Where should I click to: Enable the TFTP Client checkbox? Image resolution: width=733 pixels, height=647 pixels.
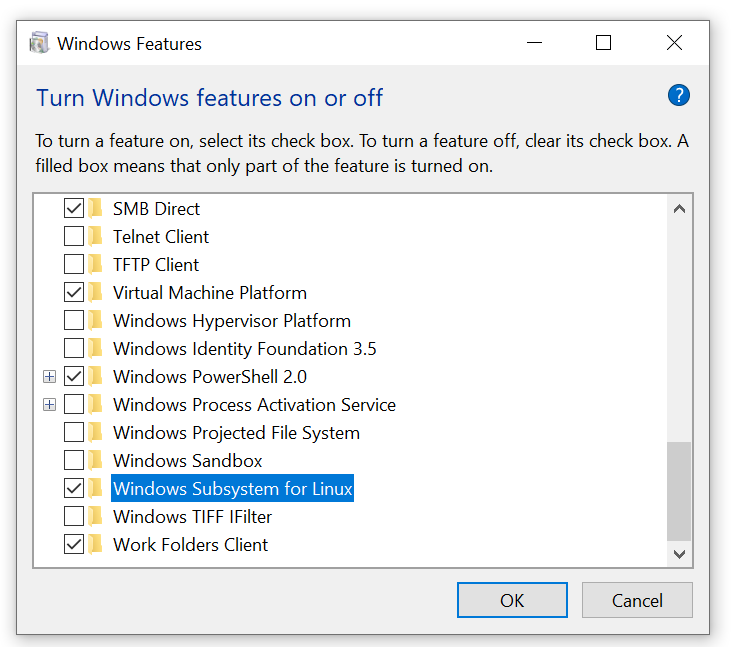pyautogui.click(x=74, y=264)
